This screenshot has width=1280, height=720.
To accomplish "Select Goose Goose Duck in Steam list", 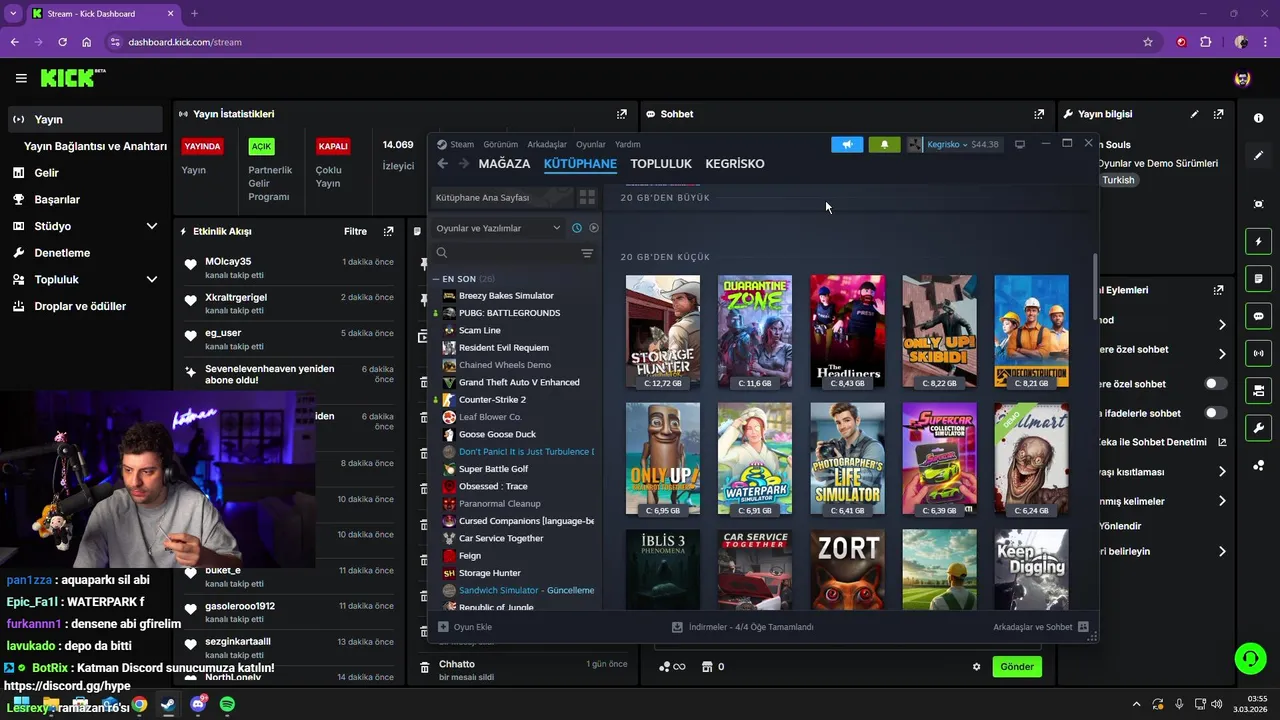I will tap(497, 434).
